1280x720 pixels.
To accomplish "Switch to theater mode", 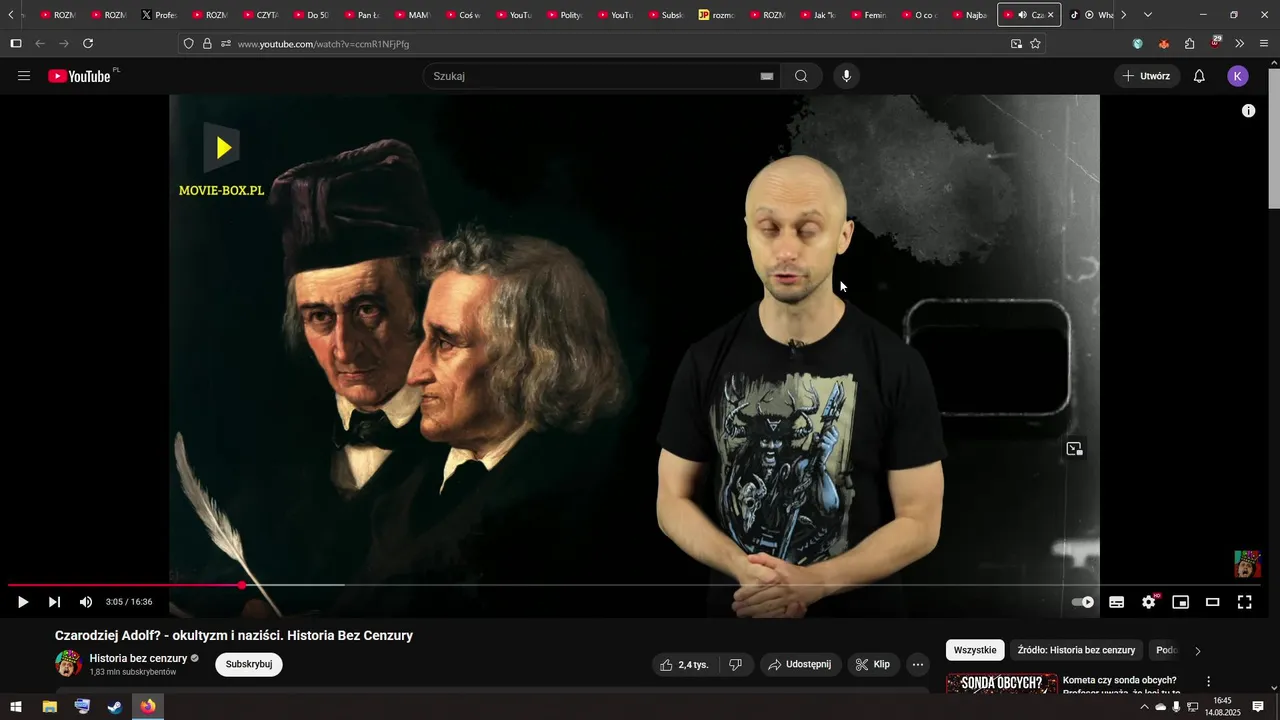I will [x=1213, y=602].
